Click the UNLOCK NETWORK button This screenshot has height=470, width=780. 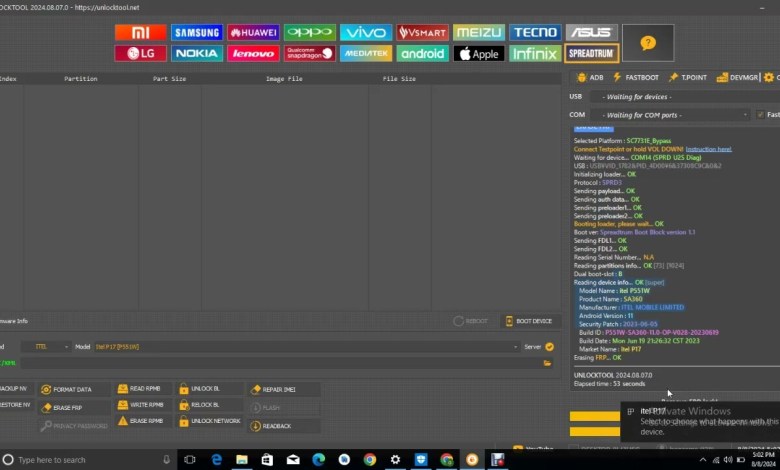click(x=211, y=421)
